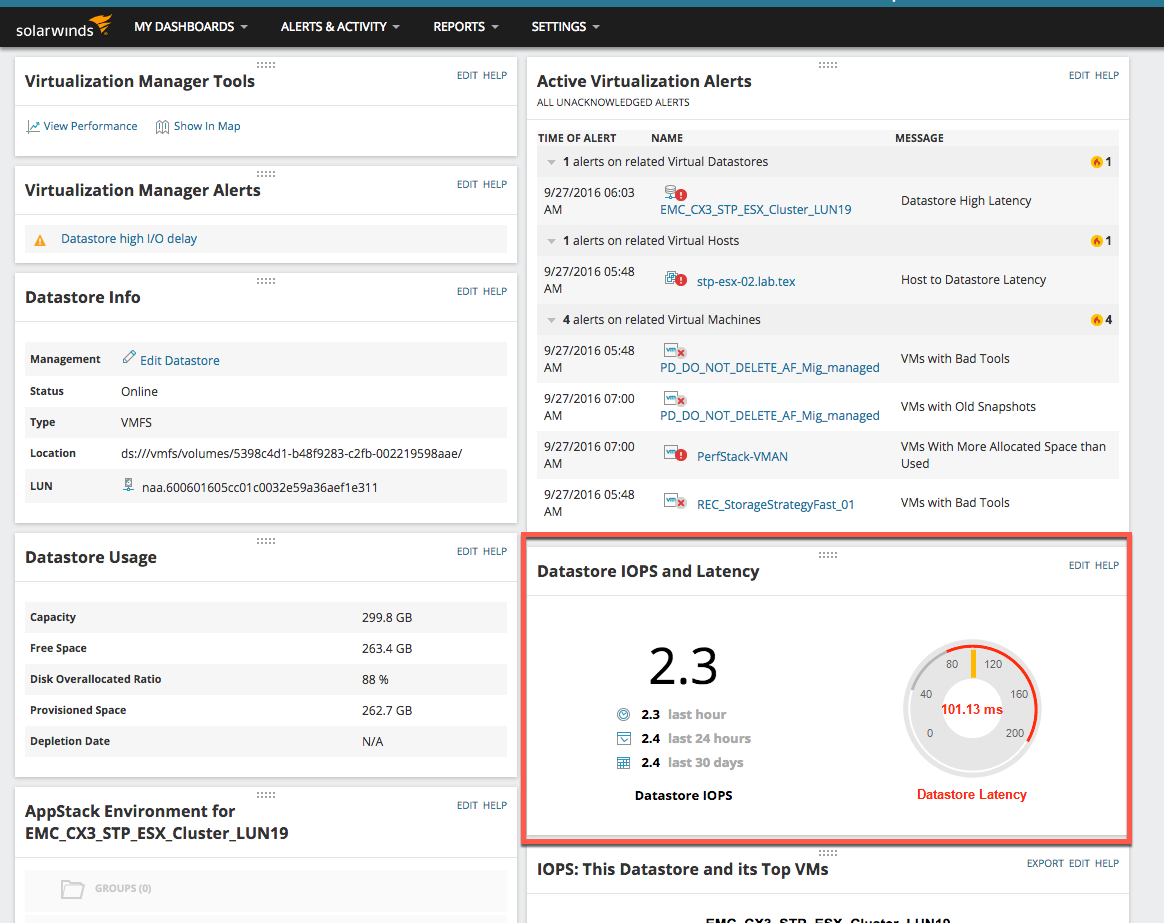Open the stp-esx-02.lab.tex host link
The height and width of the screenshot is (923, 1164).
point(746,281)
